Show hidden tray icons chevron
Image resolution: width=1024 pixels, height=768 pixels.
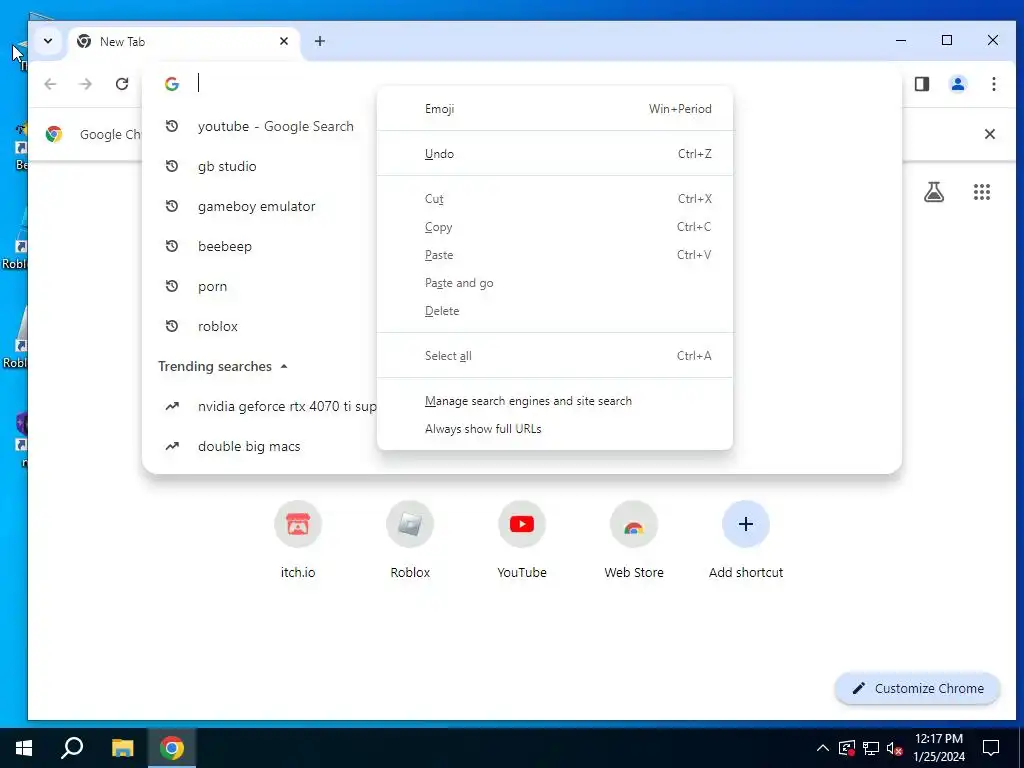tap(823, 748)
